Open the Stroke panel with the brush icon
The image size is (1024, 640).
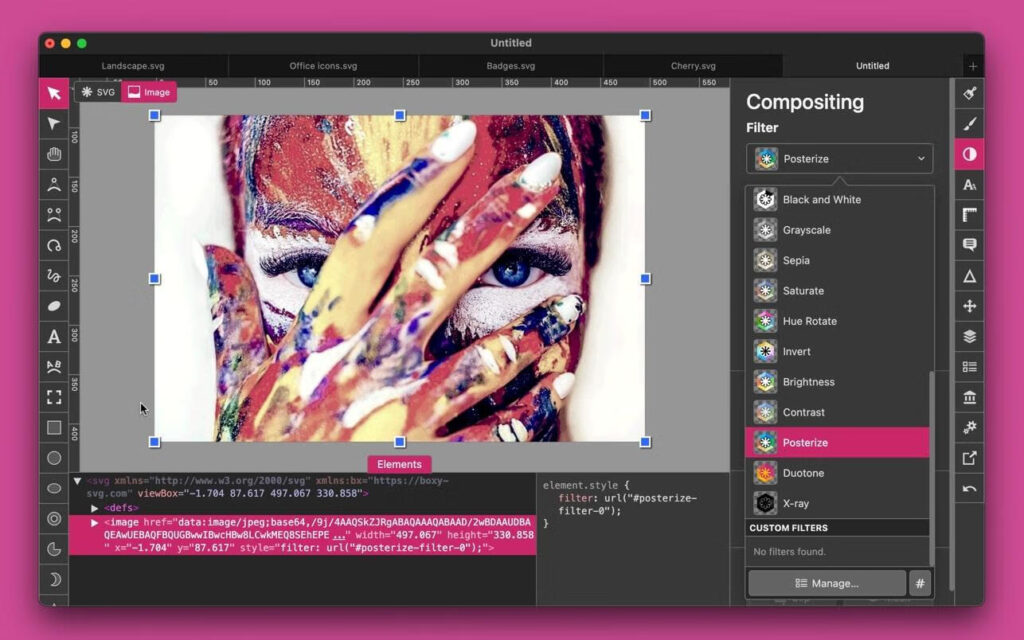(x=967, y=124)
